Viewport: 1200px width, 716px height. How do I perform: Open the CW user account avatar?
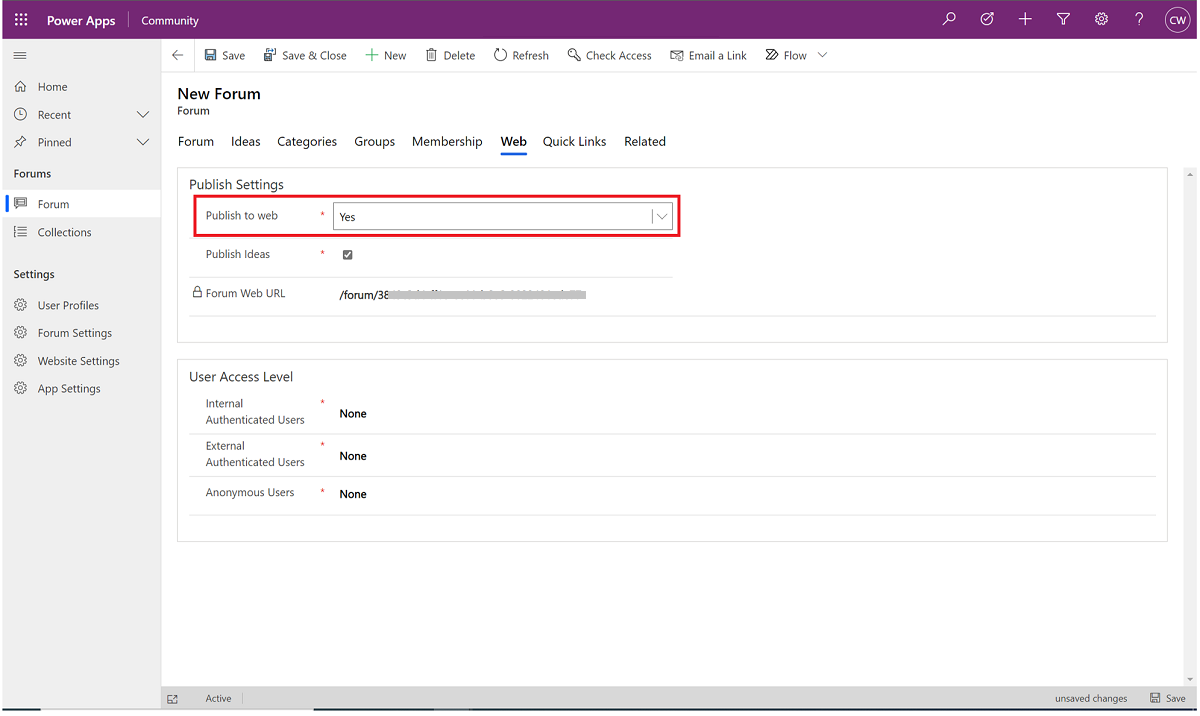click(1177, 20)
